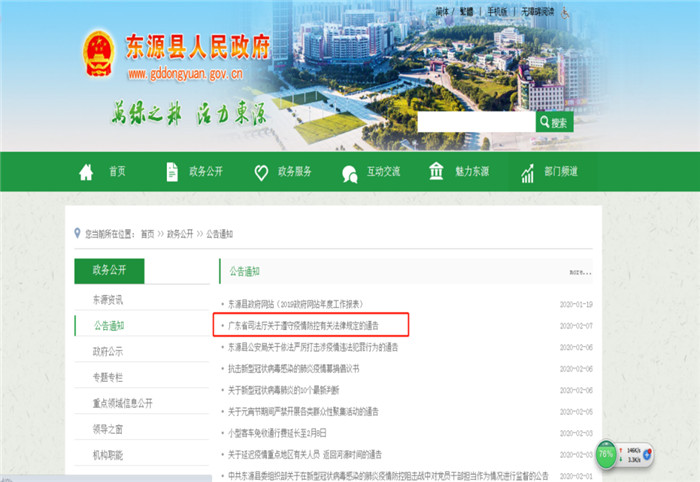Click the building icon beside 魅力东源
This screenshot has height=482, width=700.
(436, 171)
